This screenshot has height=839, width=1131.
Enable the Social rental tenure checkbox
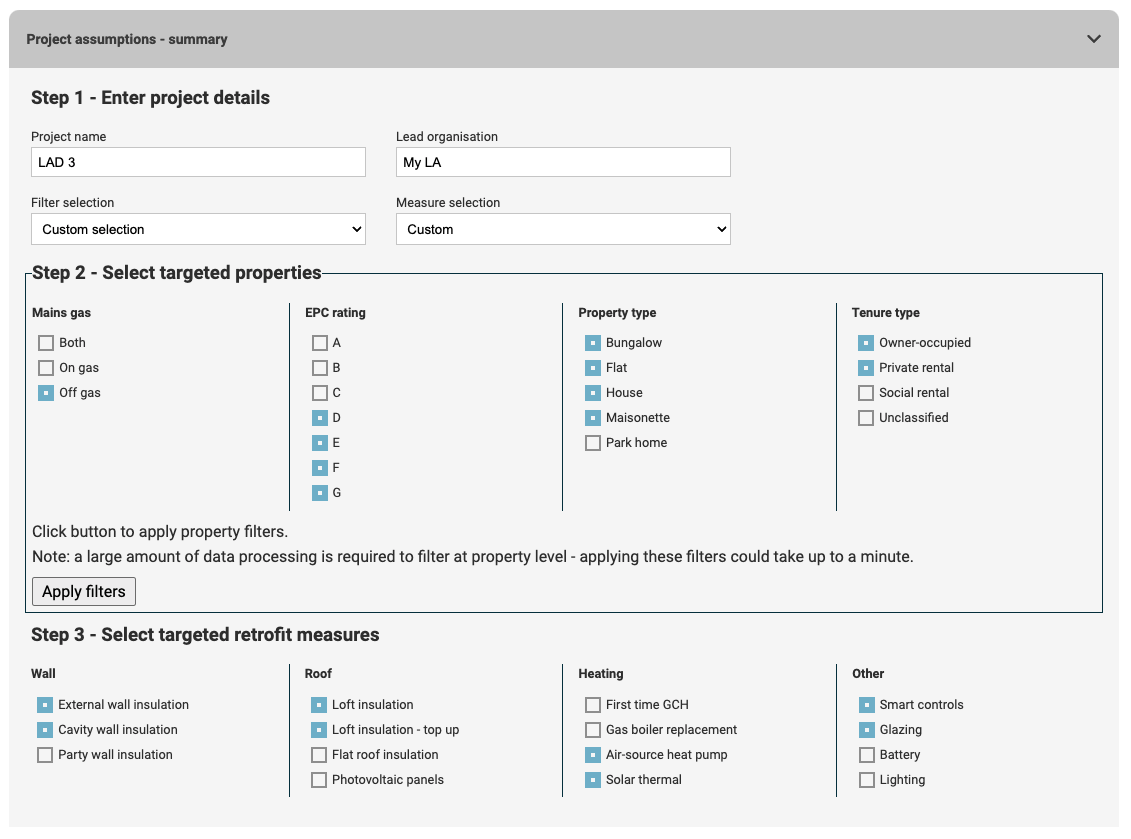[866, 393]
